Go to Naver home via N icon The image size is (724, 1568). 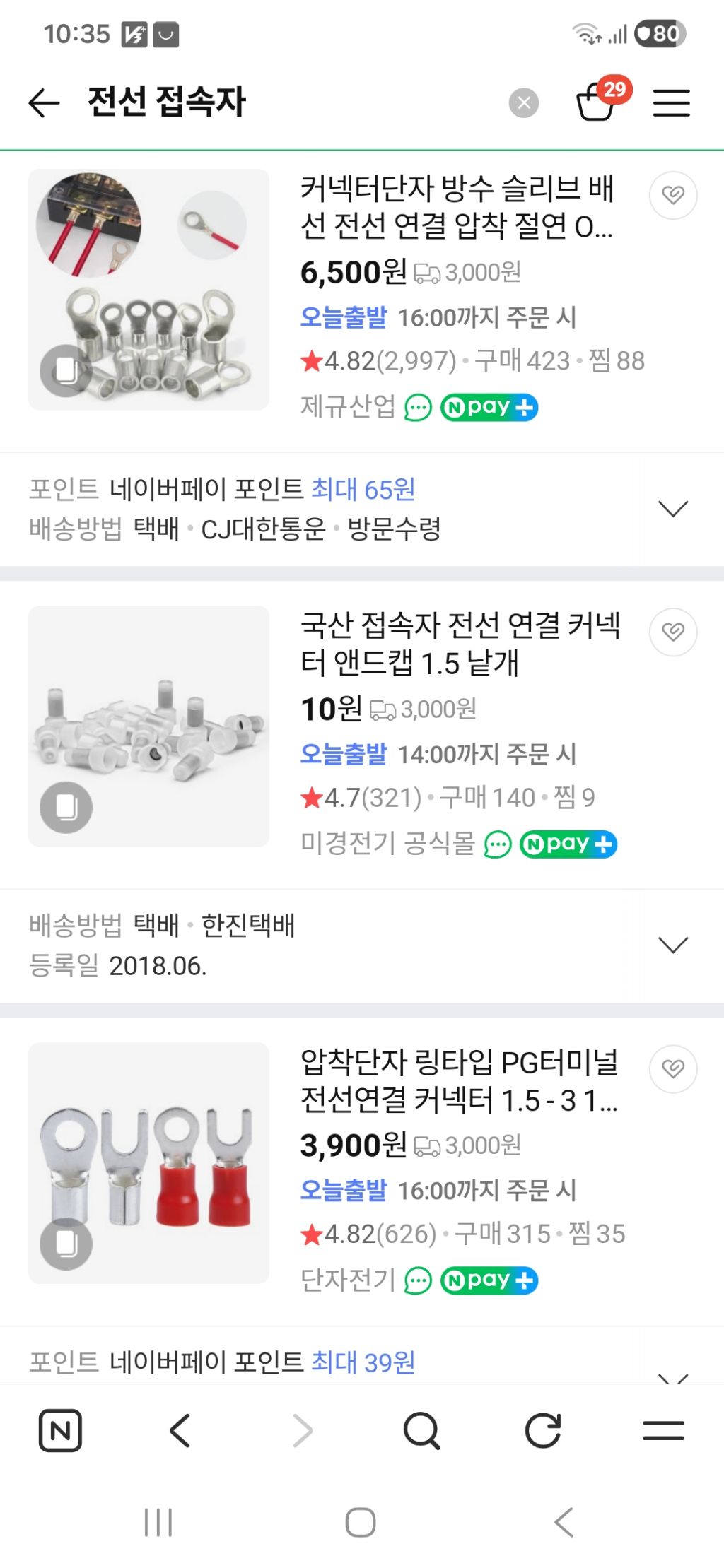pos(60,1431)
